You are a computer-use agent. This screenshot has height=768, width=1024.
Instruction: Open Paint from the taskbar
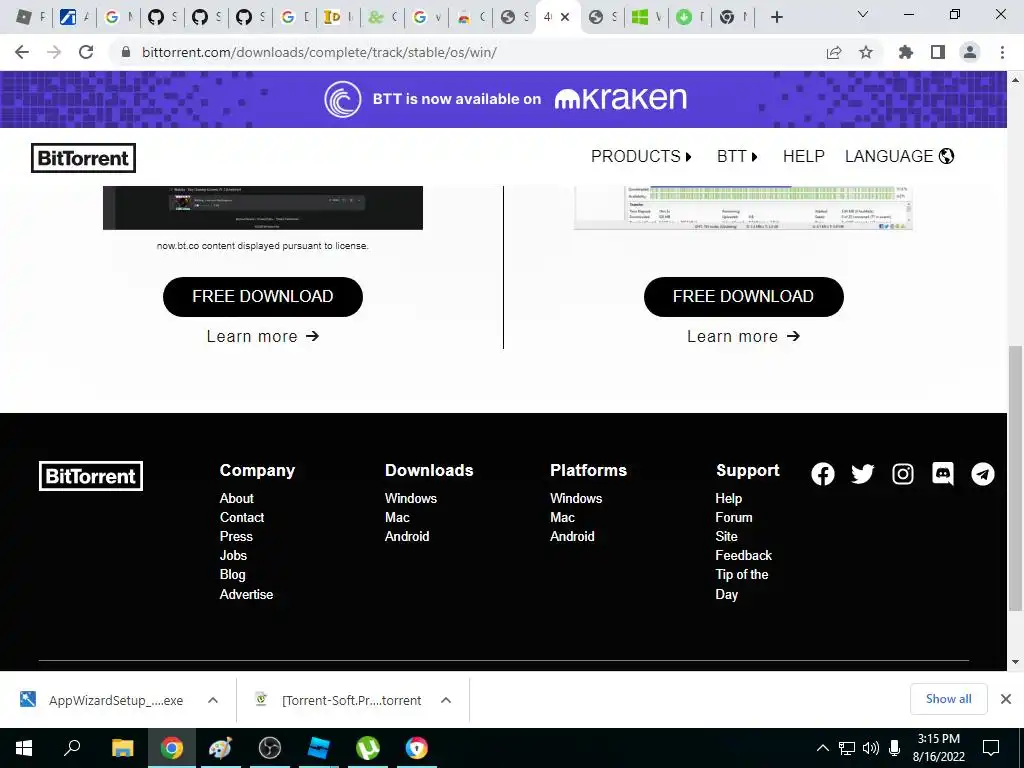click(220, 748)
